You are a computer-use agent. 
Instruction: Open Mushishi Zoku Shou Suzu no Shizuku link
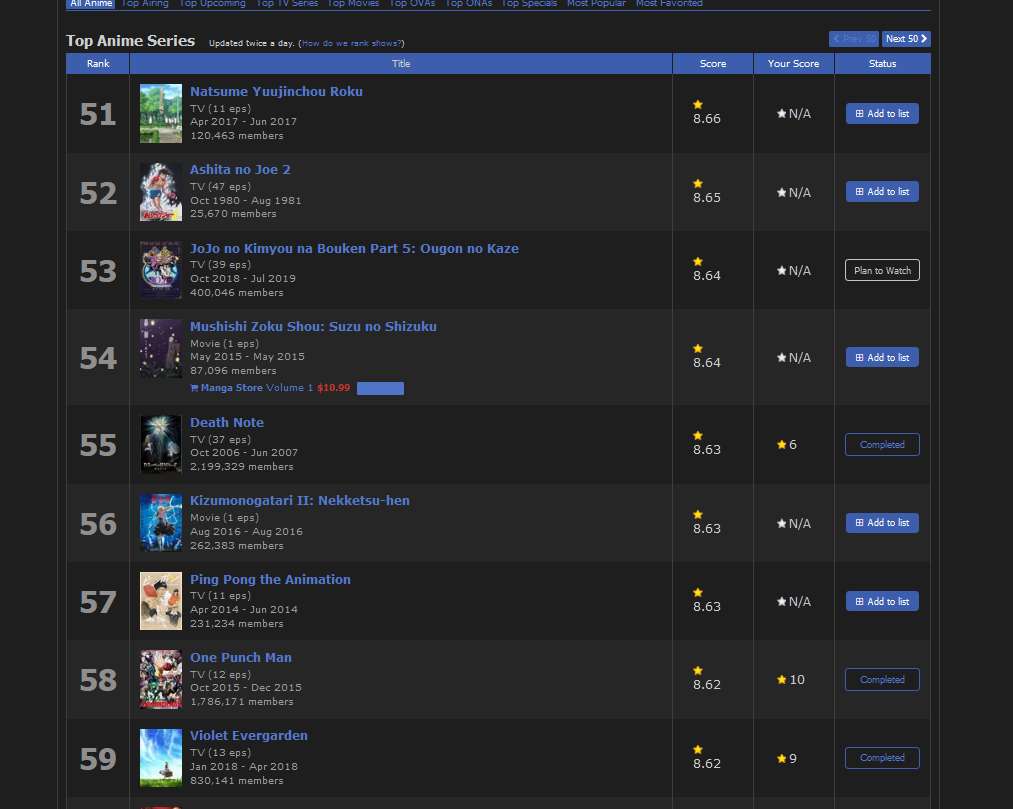pyautogui.click(x=313, y=327)
